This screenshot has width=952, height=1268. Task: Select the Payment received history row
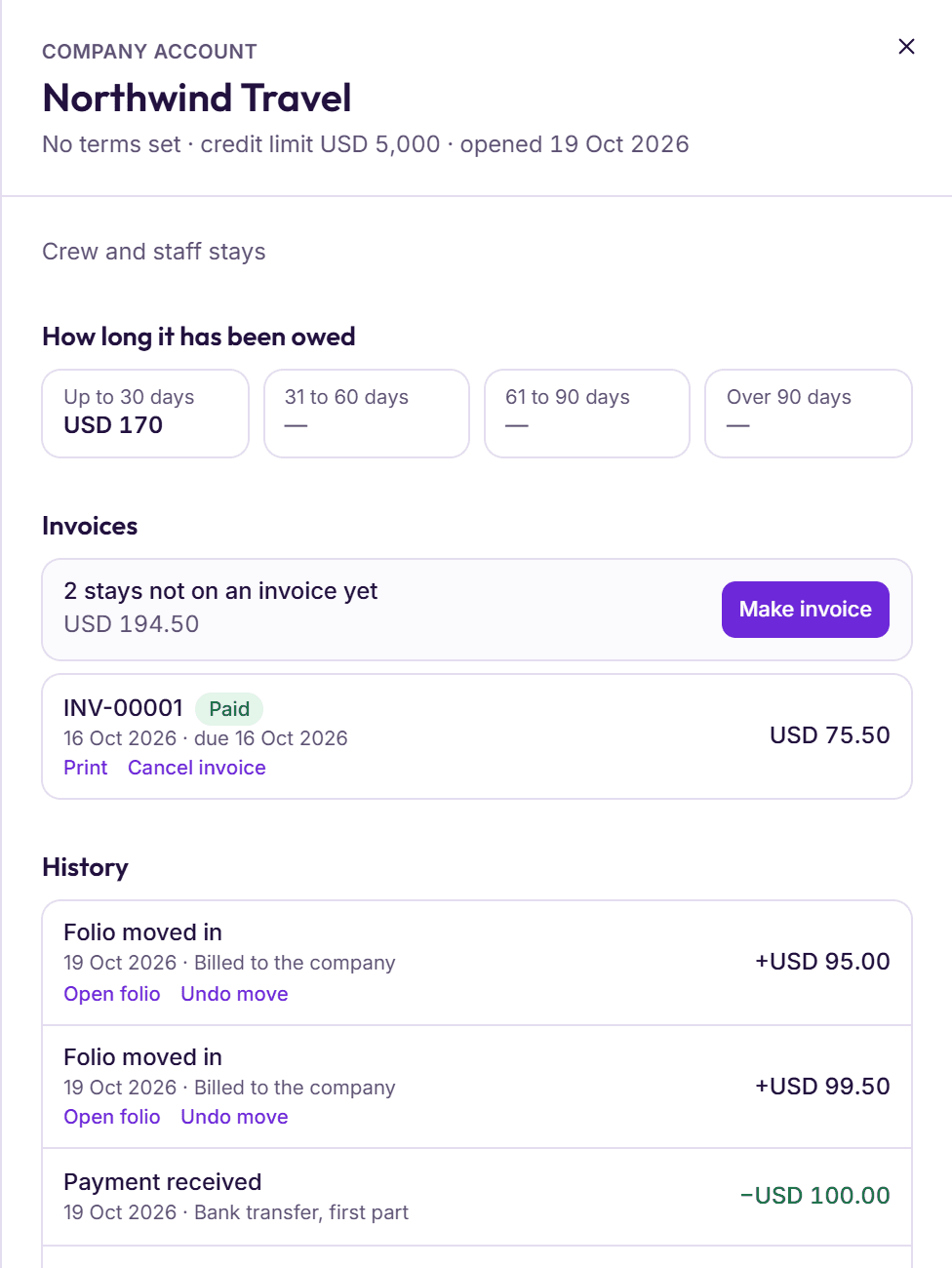coord(477,1197)
